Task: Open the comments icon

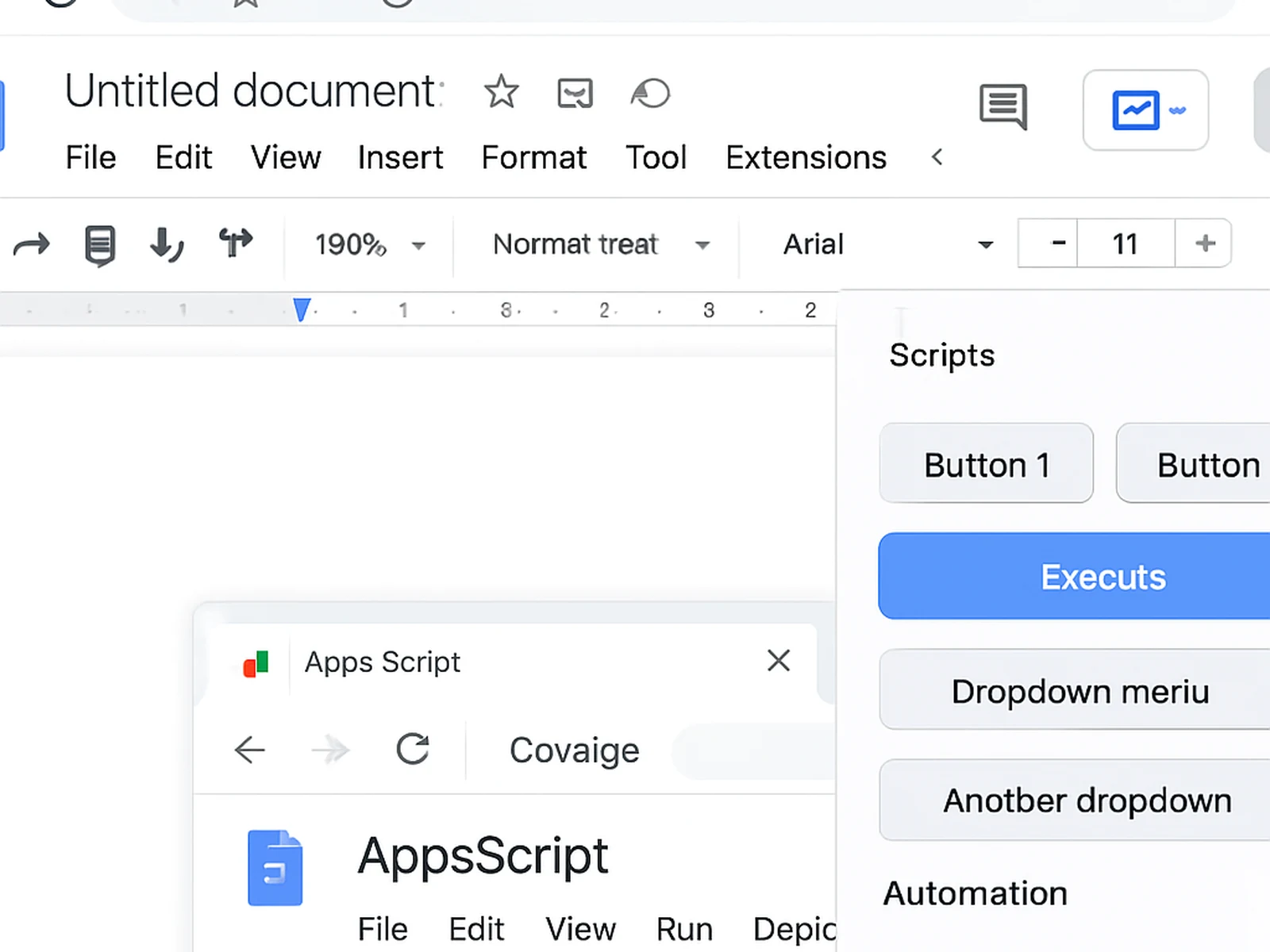Action: tap(1003, 108)
